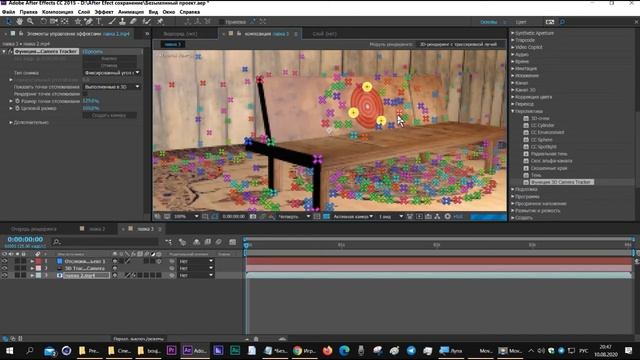
Task: Expand the Trapcode effects category
Action: pos(513,40)
